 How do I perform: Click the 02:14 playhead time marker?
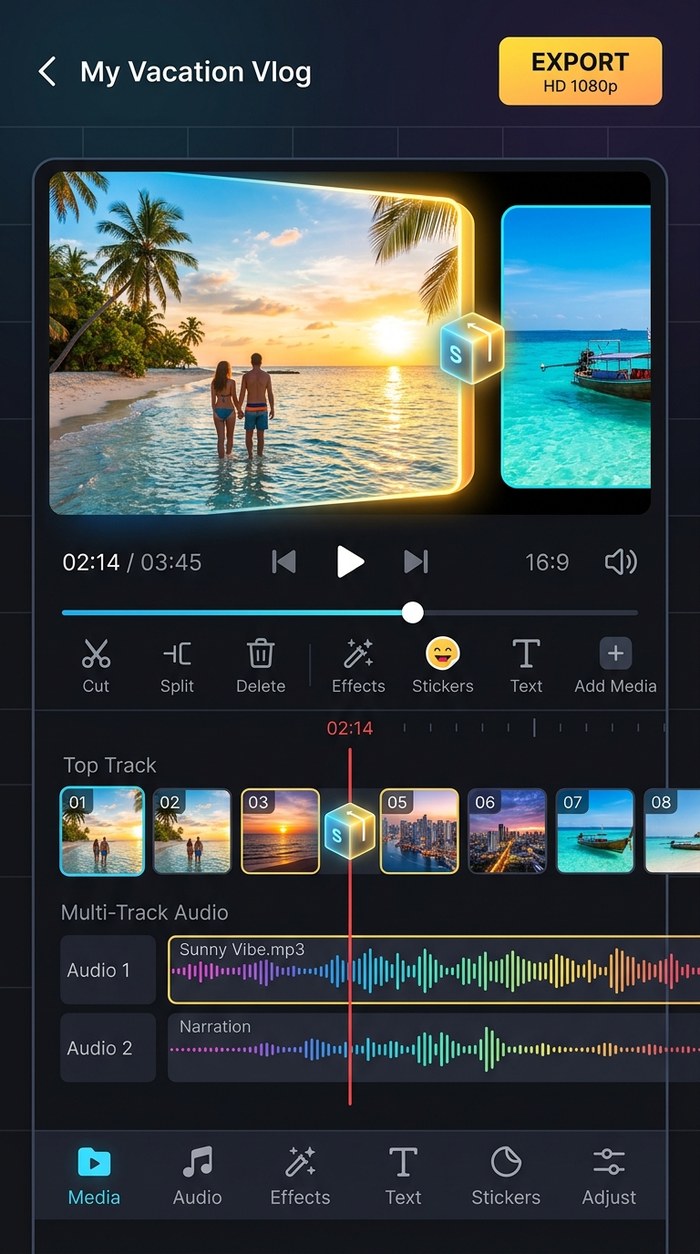click(350, 728)
